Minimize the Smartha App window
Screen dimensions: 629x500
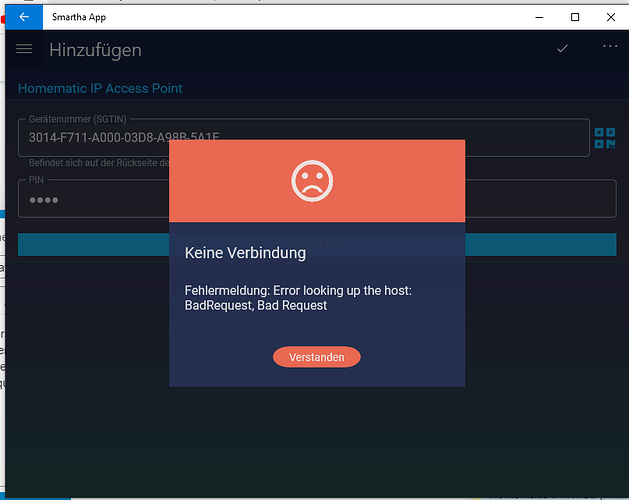[538, 17]
